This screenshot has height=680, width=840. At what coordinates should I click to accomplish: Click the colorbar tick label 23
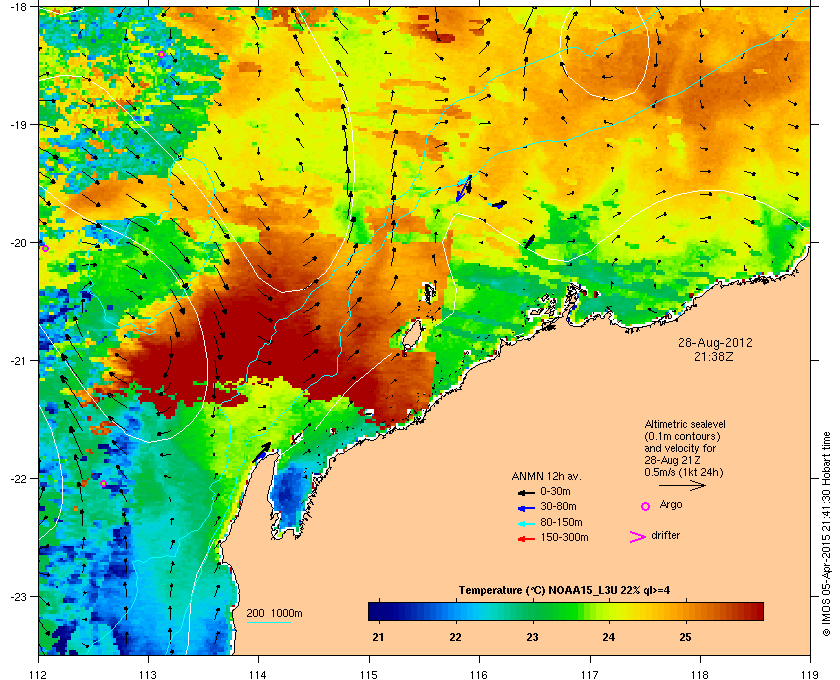click(x=532, y=637)
